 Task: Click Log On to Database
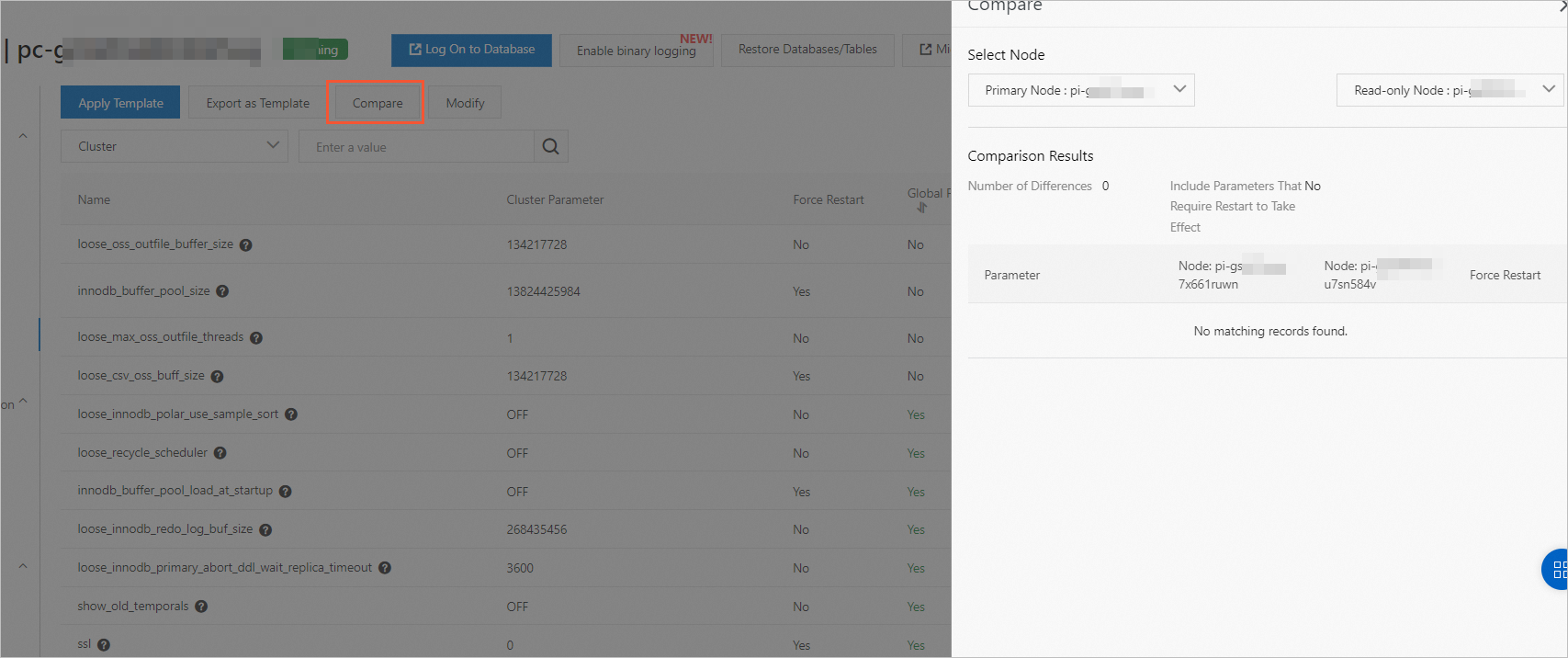click(471, 50)
